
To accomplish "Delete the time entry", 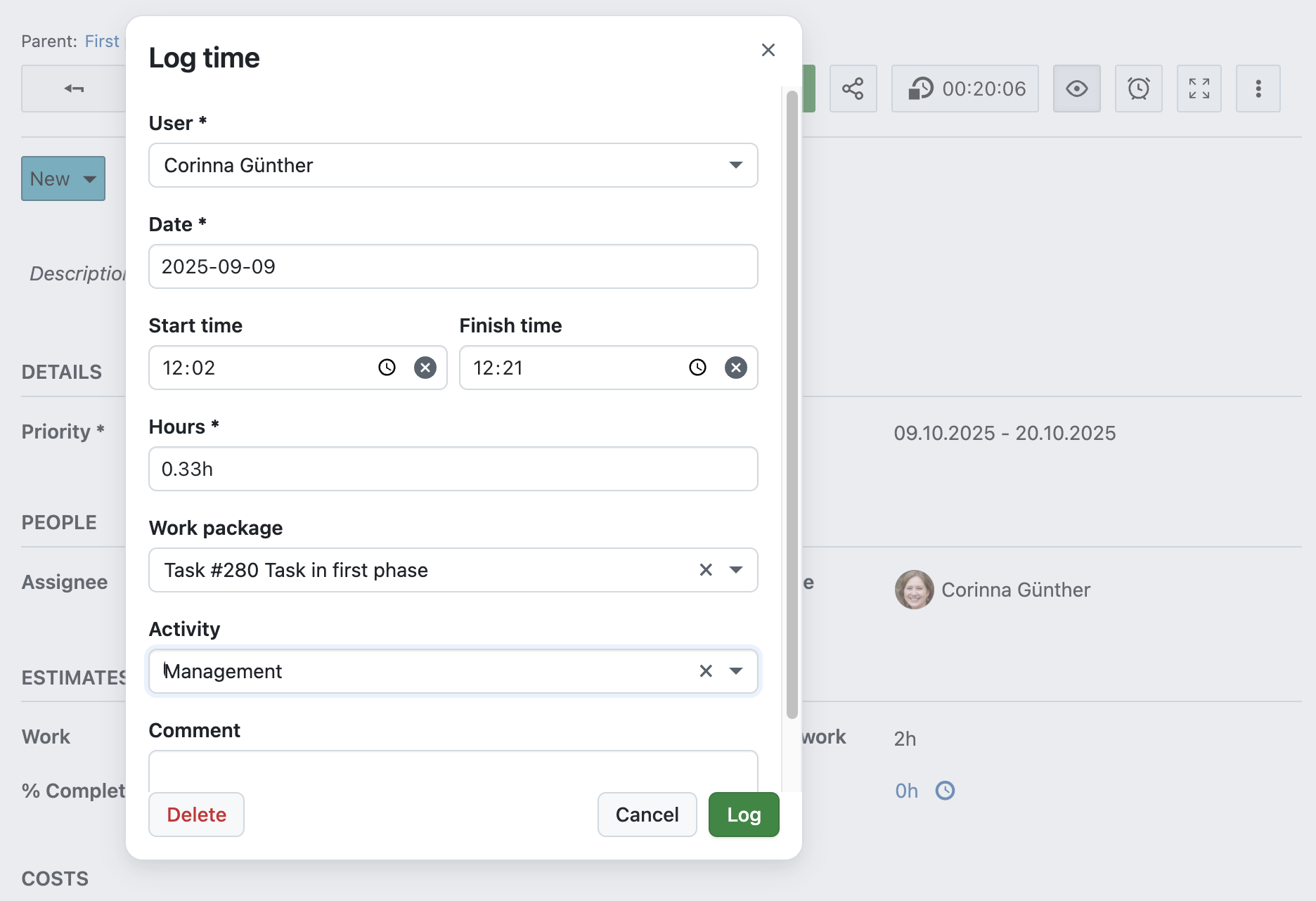I will [196, 815].
